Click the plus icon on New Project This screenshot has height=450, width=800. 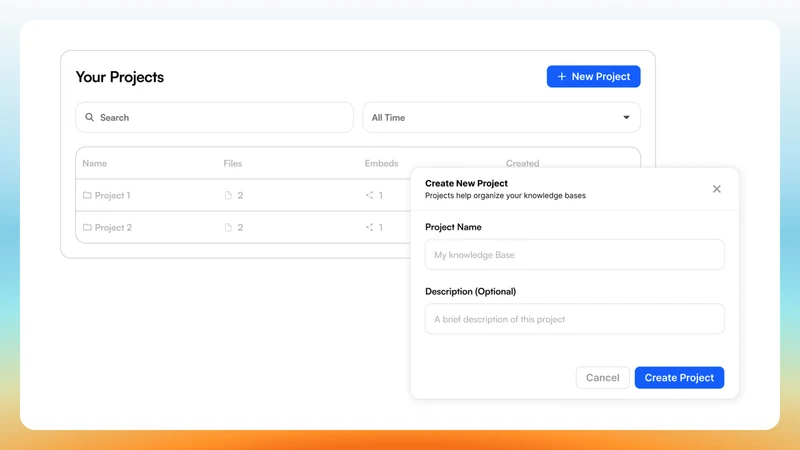pyautogui.click(x=562, y=77)
